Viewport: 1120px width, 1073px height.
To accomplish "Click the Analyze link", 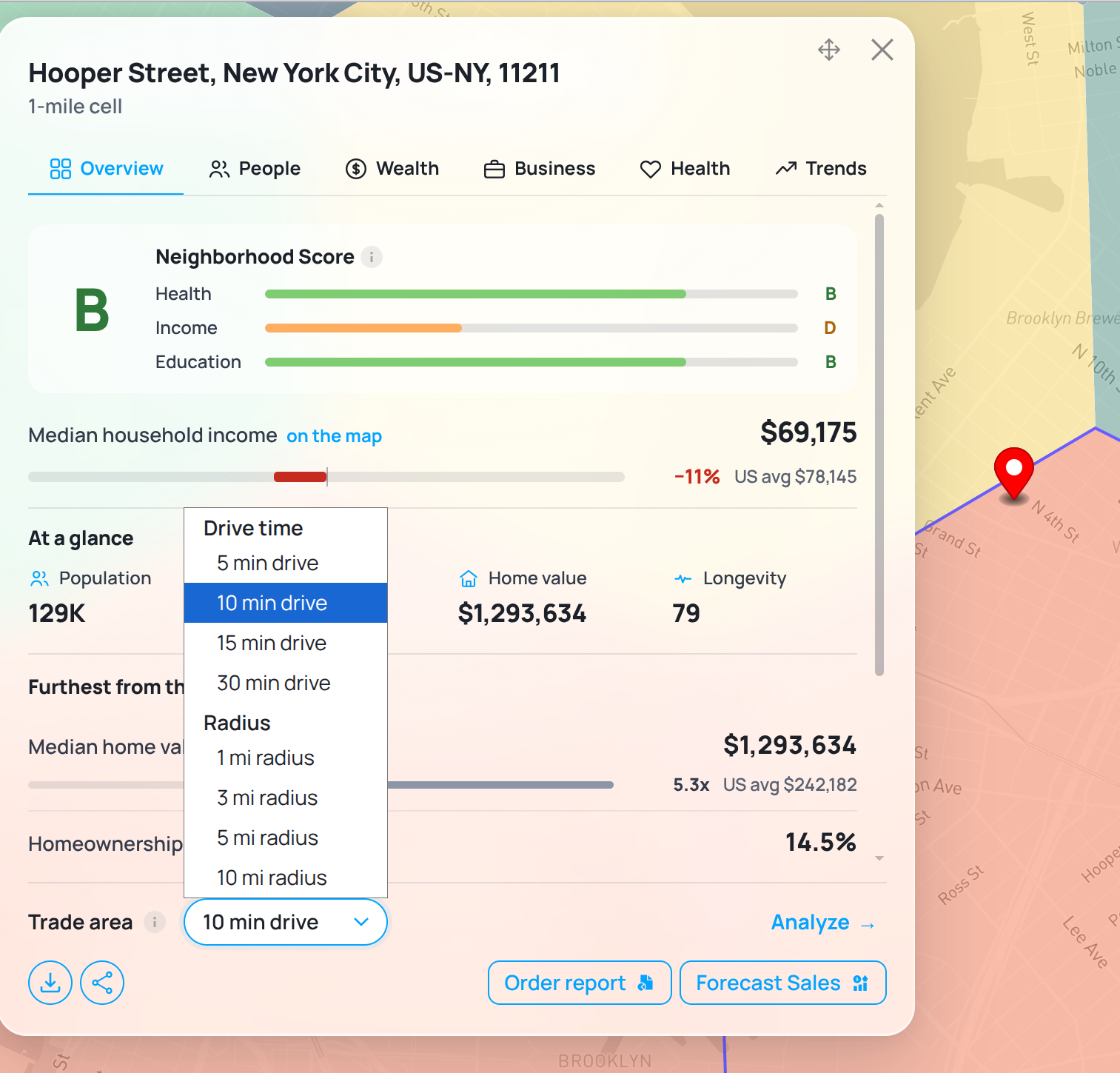I will pos(823,923).
